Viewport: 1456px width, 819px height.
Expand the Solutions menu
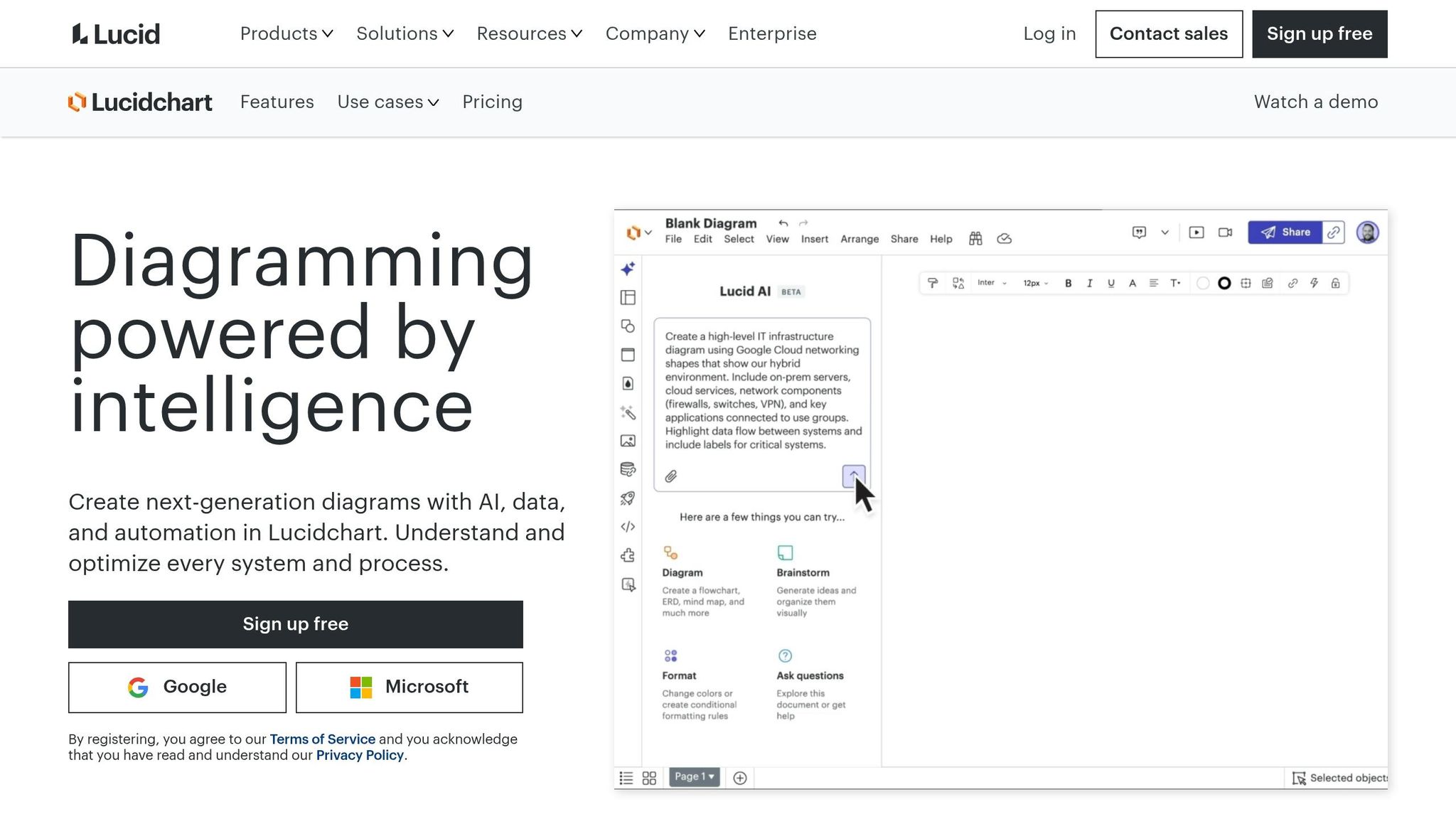click(x=405, y=33)
